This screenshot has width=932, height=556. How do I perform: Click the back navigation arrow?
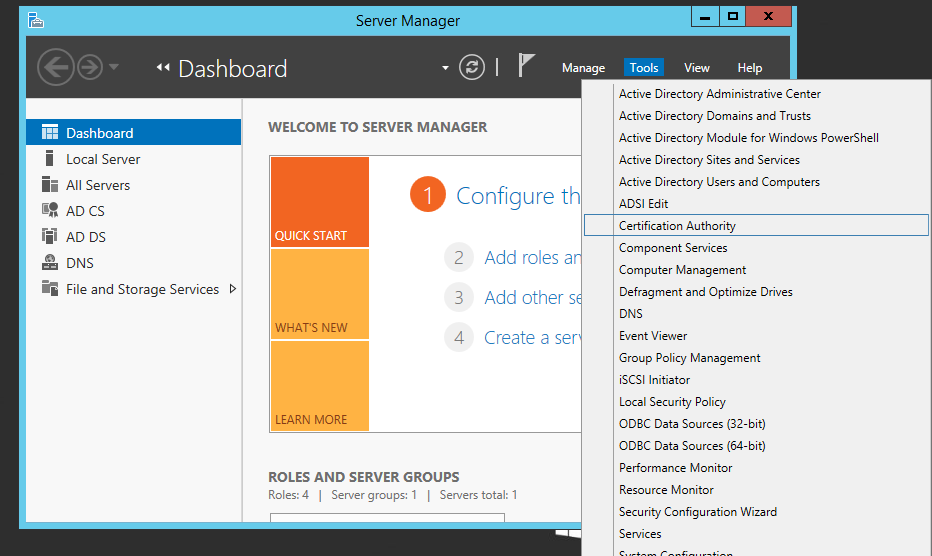click(56, 67)
